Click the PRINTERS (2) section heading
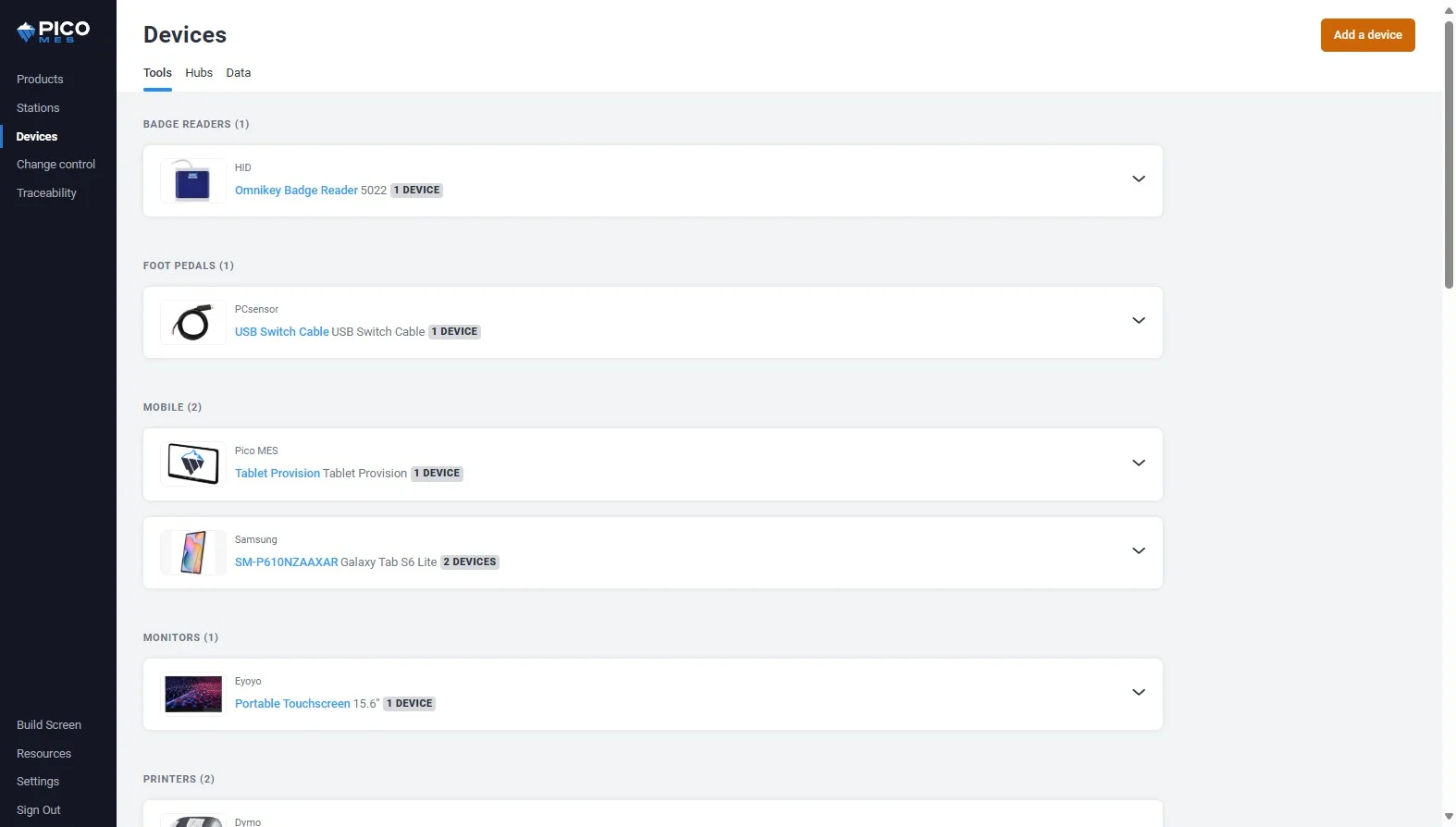The image size is (1456, 827). [x=179, y=779]
